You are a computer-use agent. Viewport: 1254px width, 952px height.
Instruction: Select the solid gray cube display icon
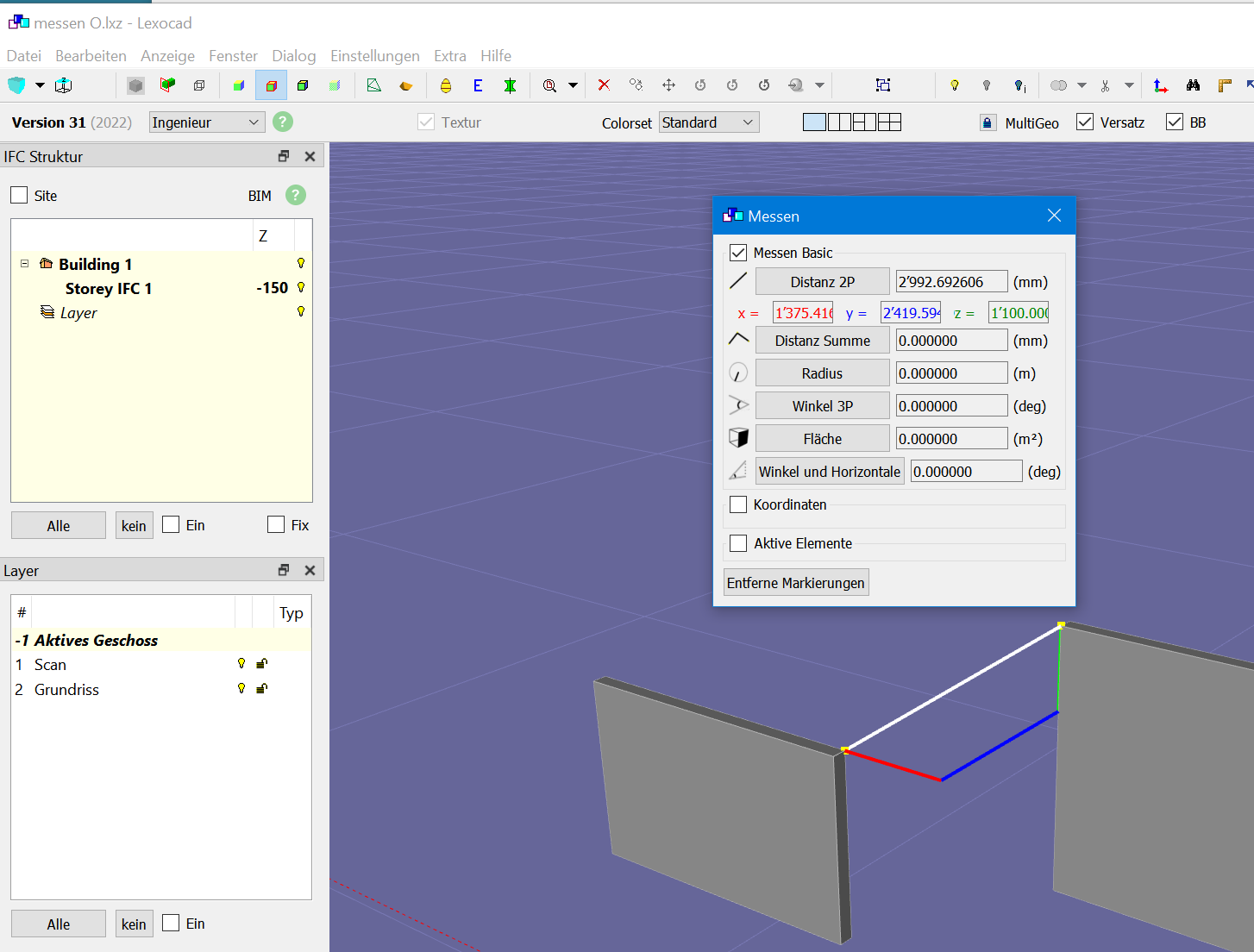click(135, 85)
